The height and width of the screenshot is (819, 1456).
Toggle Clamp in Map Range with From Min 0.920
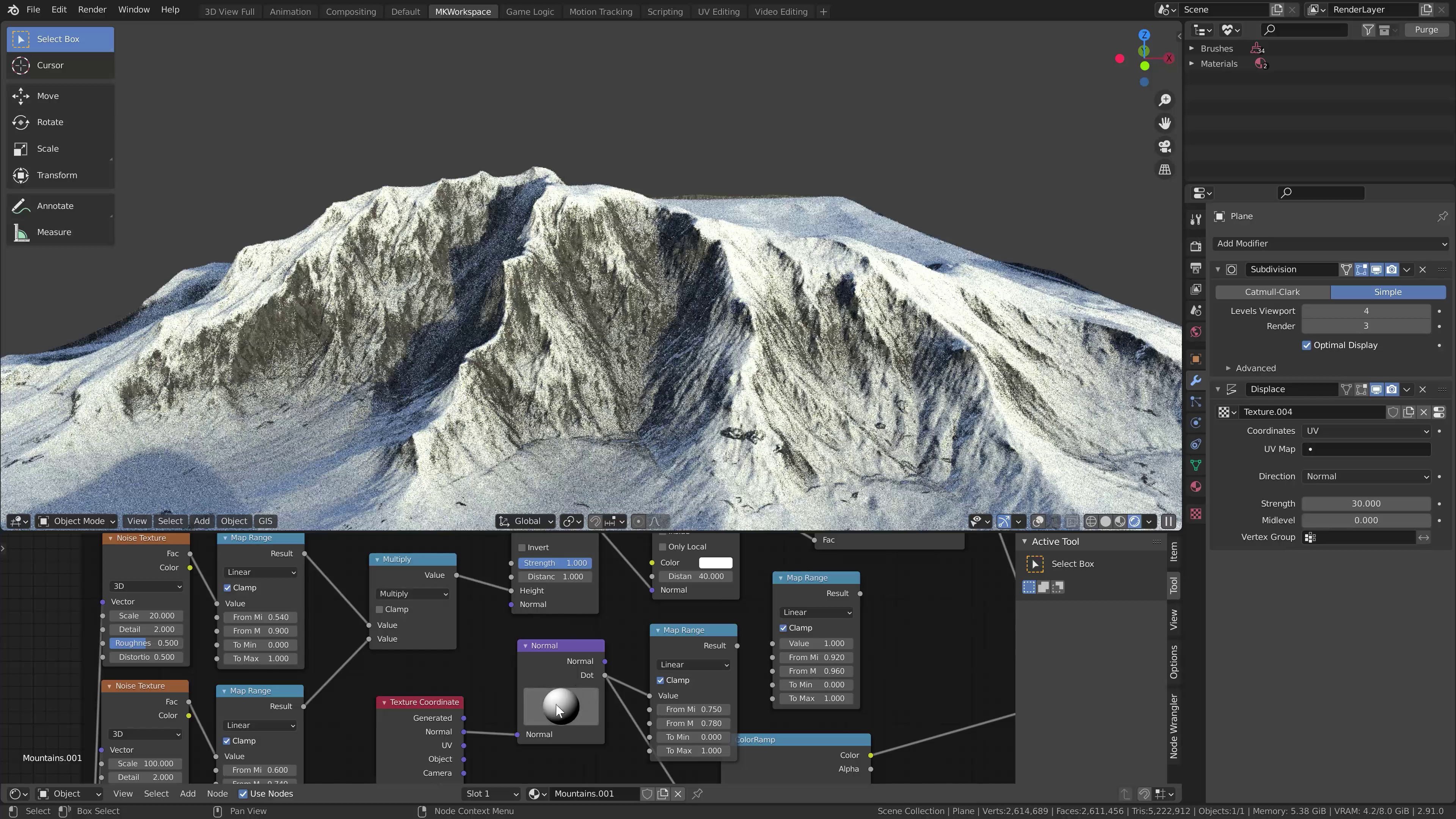tap(783, 628)
